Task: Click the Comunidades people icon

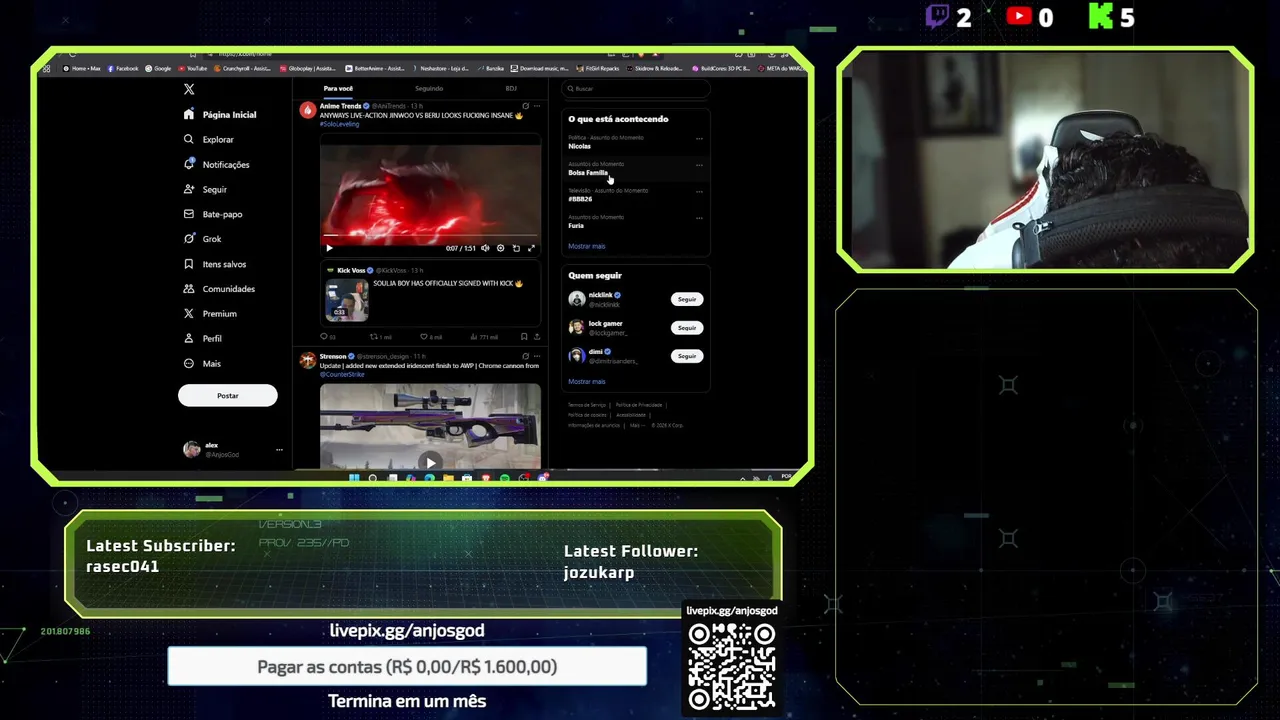Action: click(189, 289)
